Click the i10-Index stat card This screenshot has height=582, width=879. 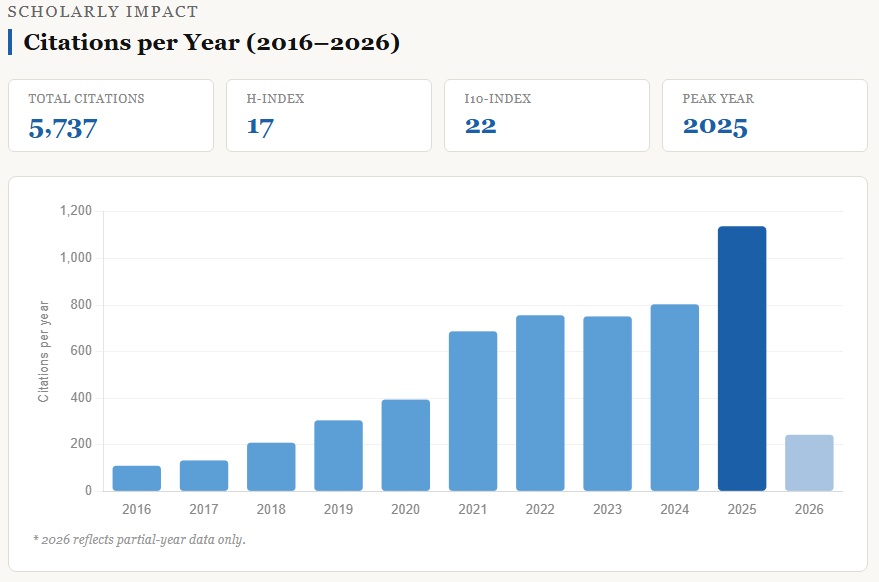547,115
